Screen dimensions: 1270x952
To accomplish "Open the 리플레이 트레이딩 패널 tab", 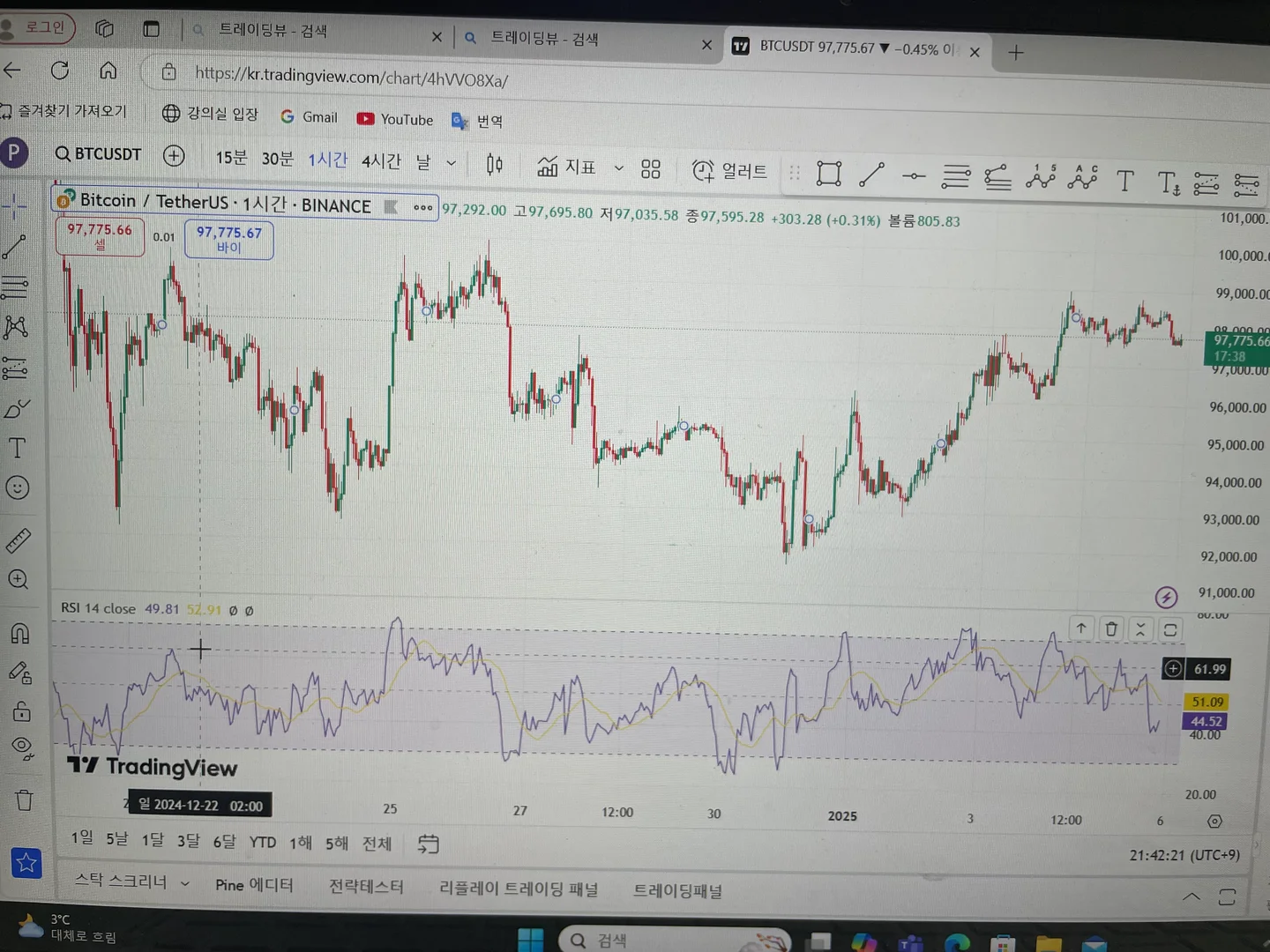I will [519, 889].
